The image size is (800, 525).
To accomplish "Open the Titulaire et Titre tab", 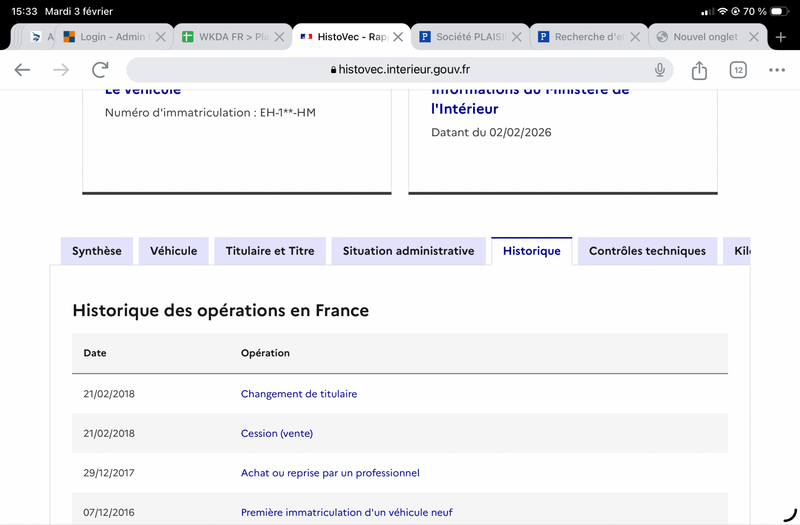I will (270, 251).
